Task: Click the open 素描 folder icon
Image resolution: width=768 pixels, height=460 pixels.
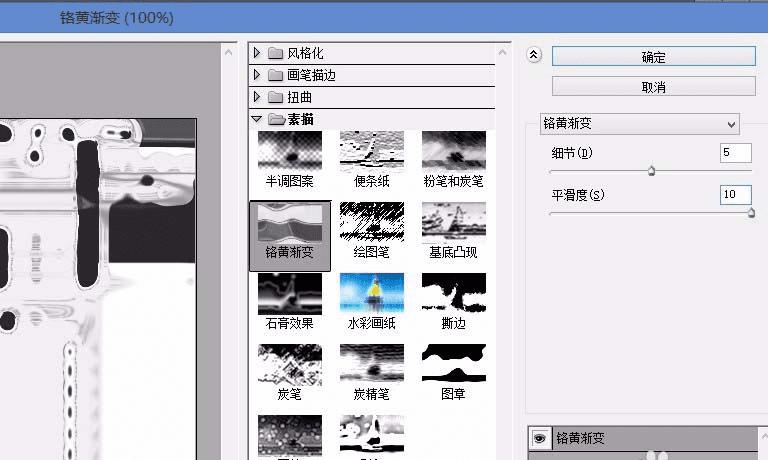Action: click(x=277, y=119)
